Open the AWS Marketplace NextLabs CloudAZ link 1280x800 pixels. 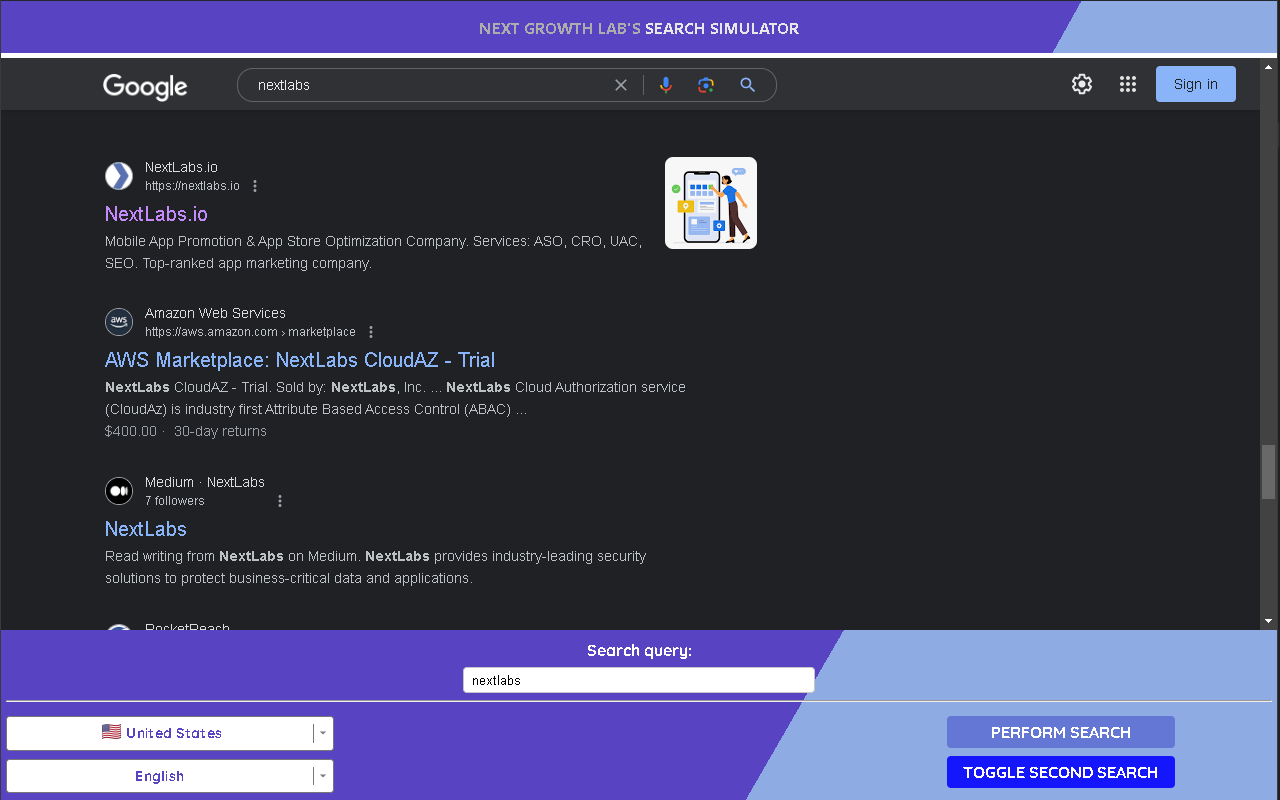point(300,359)
